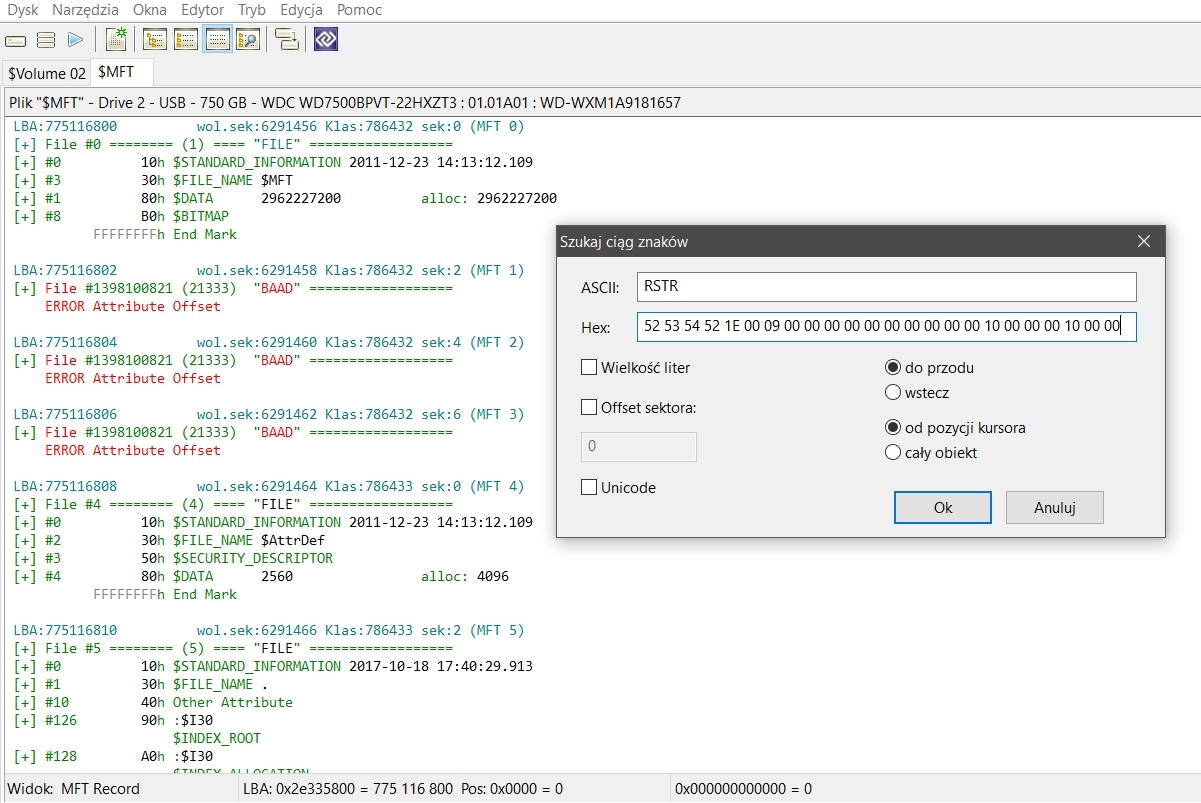Expand BAAD record at LBA 775116804
Viewport: 1201px width, 803px height.
tap(26, 360)
